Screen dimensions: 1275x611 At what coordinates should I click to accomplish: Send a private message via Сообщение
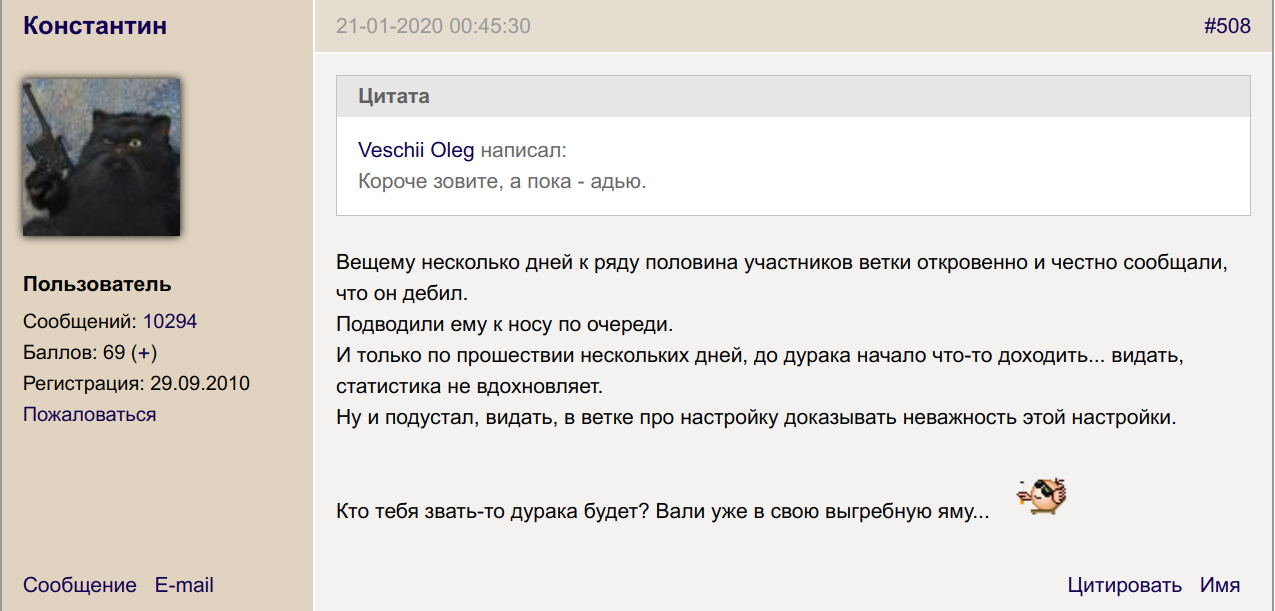coord(80,585)
